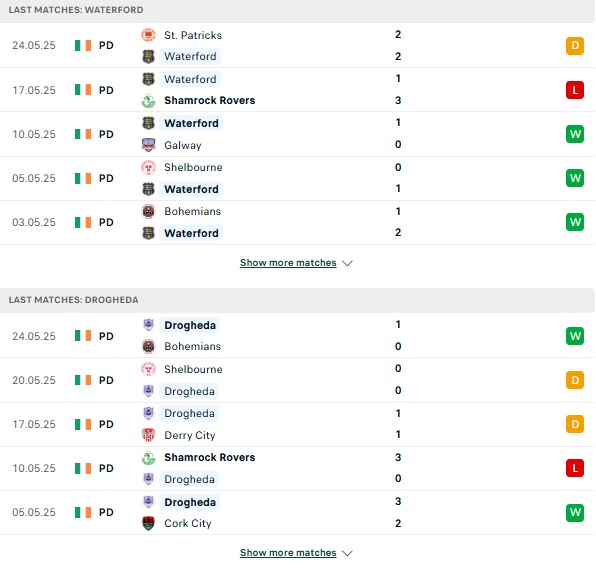The width and height of the screenshot is (596, 568).
Task: Click the Cork City club crest icon
Action: [x=148, y=523]
